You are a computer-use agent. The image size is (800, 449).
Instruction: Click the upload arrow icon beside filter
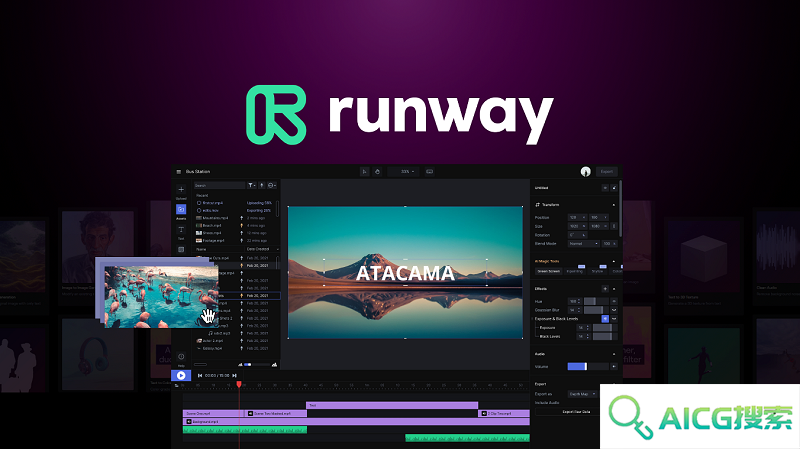click(262, 185)
